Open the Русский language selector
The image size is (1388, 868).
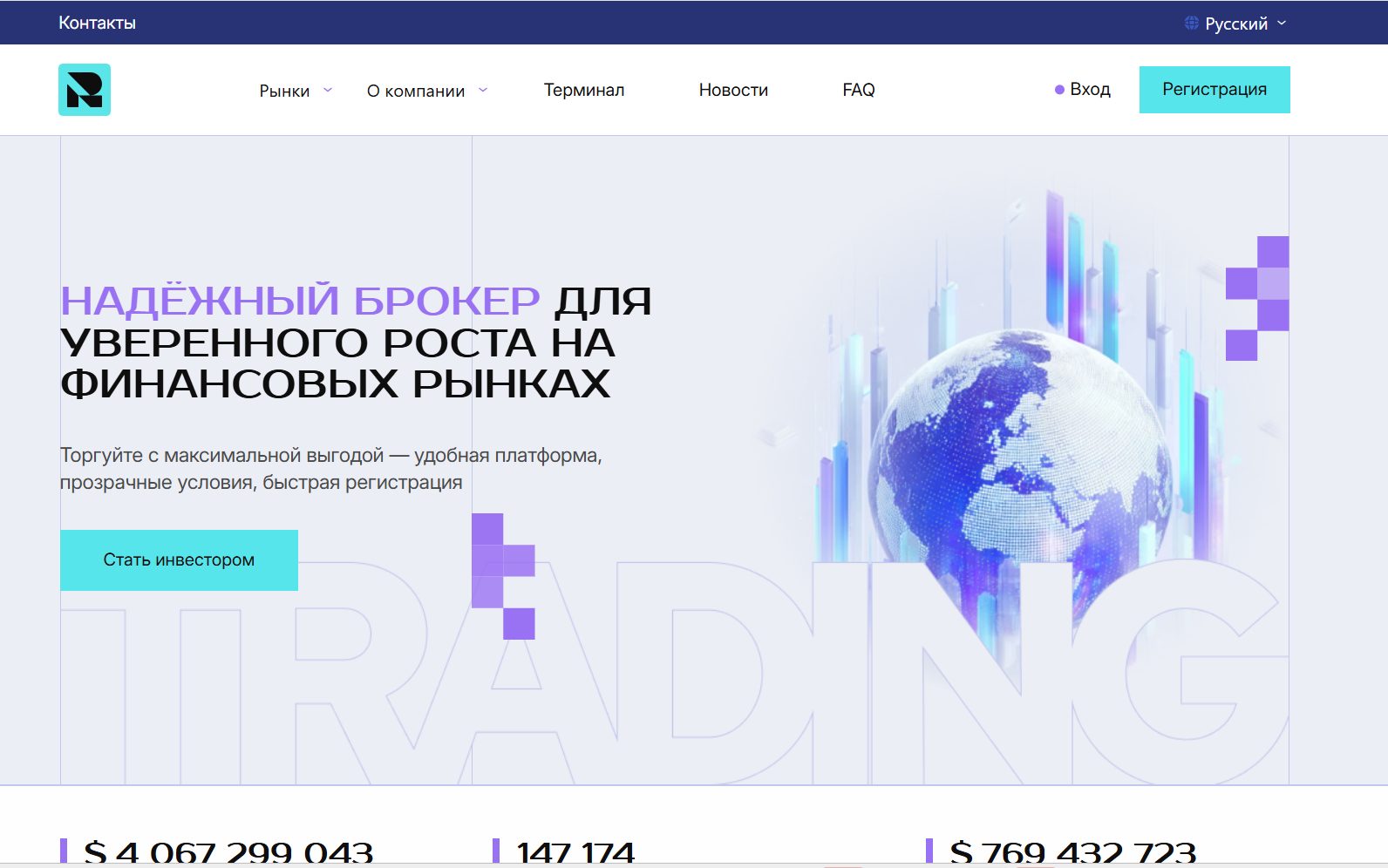click(x=1236, y=24)
